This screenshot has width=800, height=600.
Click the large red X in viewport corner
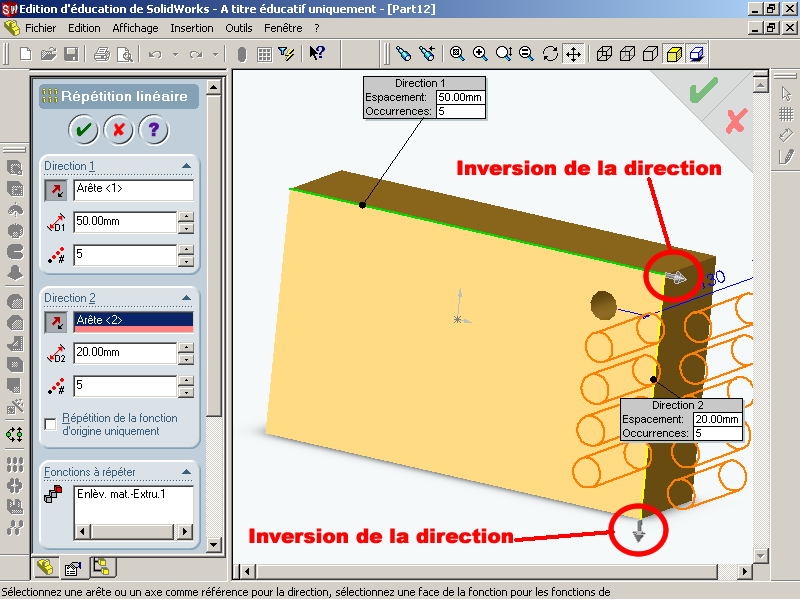coord(736,122)
